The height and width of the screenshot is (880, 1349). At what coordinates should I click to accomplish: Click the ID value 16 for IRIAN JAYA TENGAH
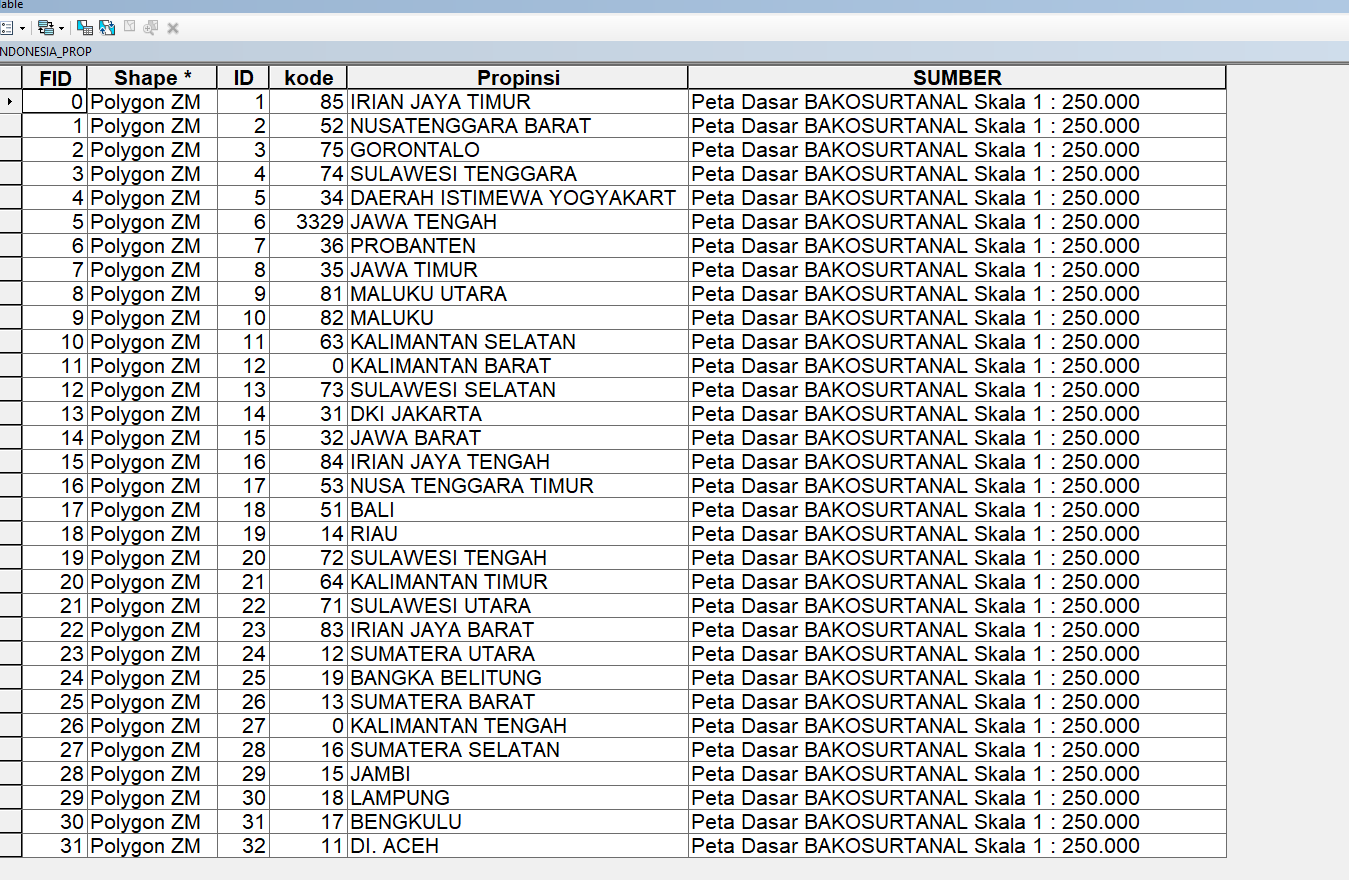coord(243,462)
